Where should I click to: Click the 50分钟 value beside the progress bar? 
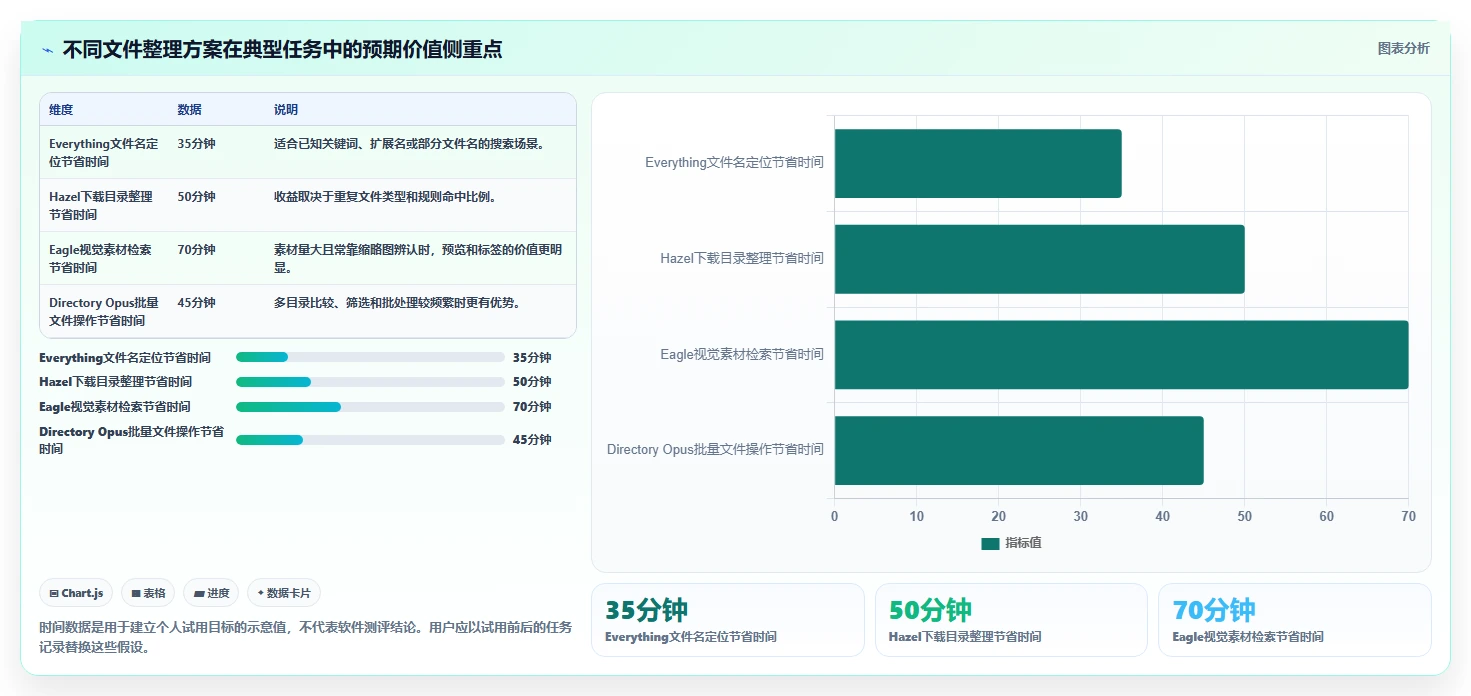point(532,382)
